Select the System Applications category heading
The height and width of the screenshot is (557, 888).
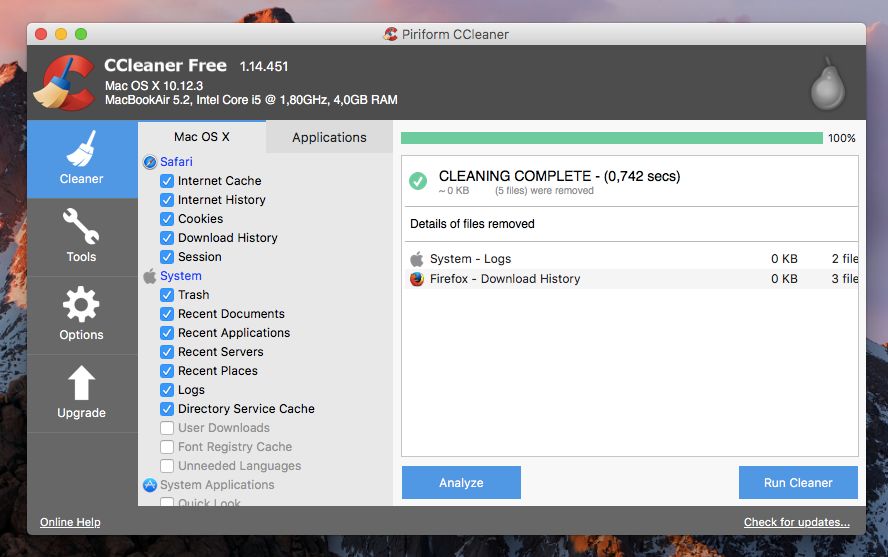pos(217,485)
